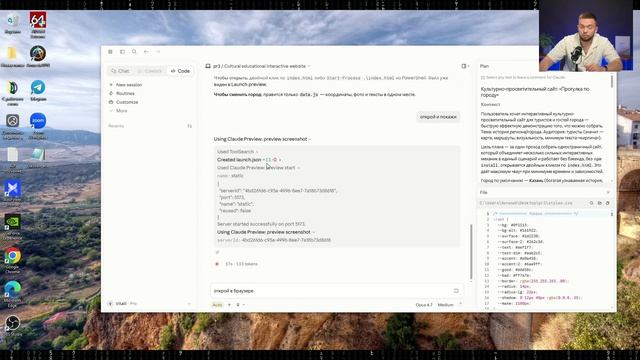Click the open folder icon in the file path bar
Viewport: 640px width, 360px height.
coord(600,203)
